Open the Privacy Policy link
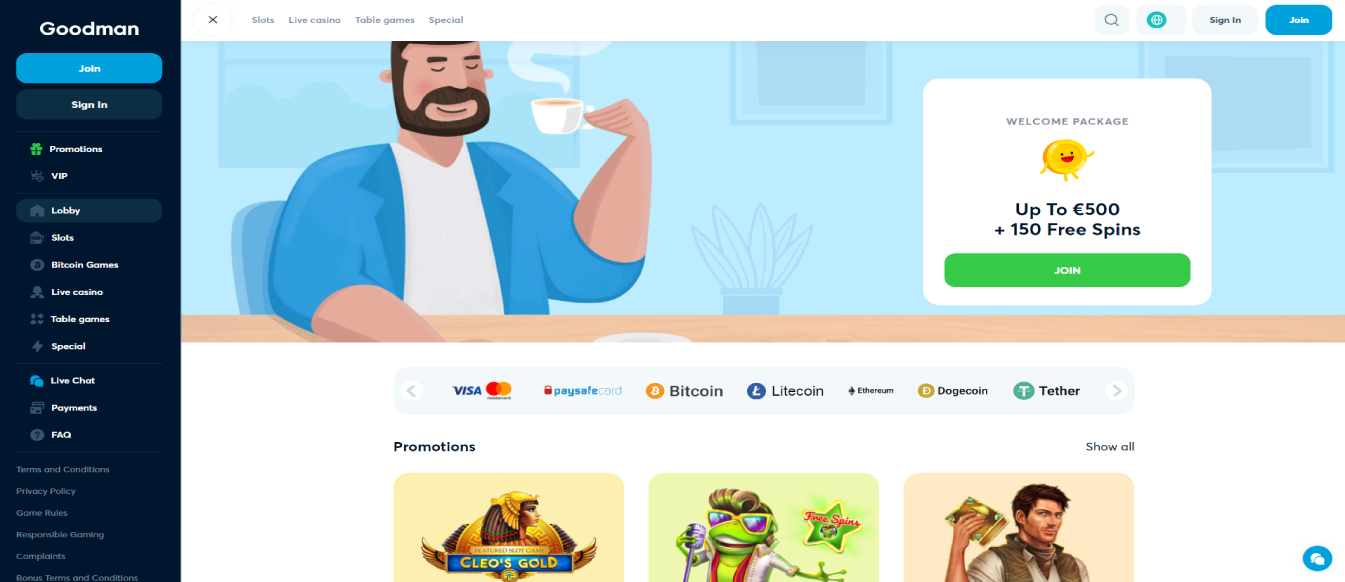 click(46, 491)
